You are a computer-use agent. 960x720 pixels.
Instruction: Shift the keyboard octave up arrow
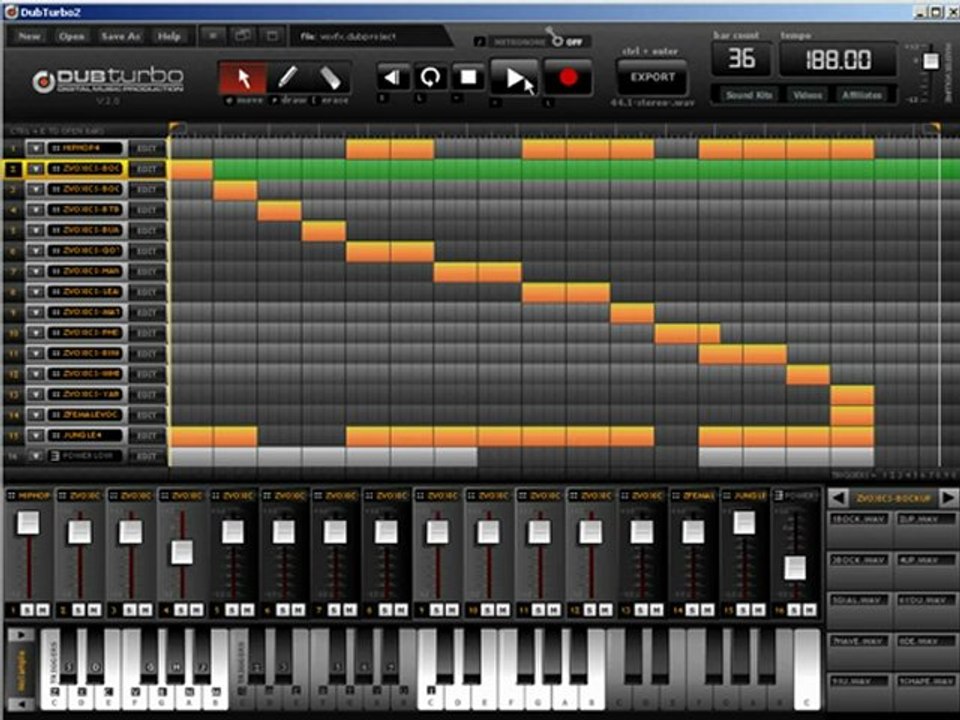(21, 635)
